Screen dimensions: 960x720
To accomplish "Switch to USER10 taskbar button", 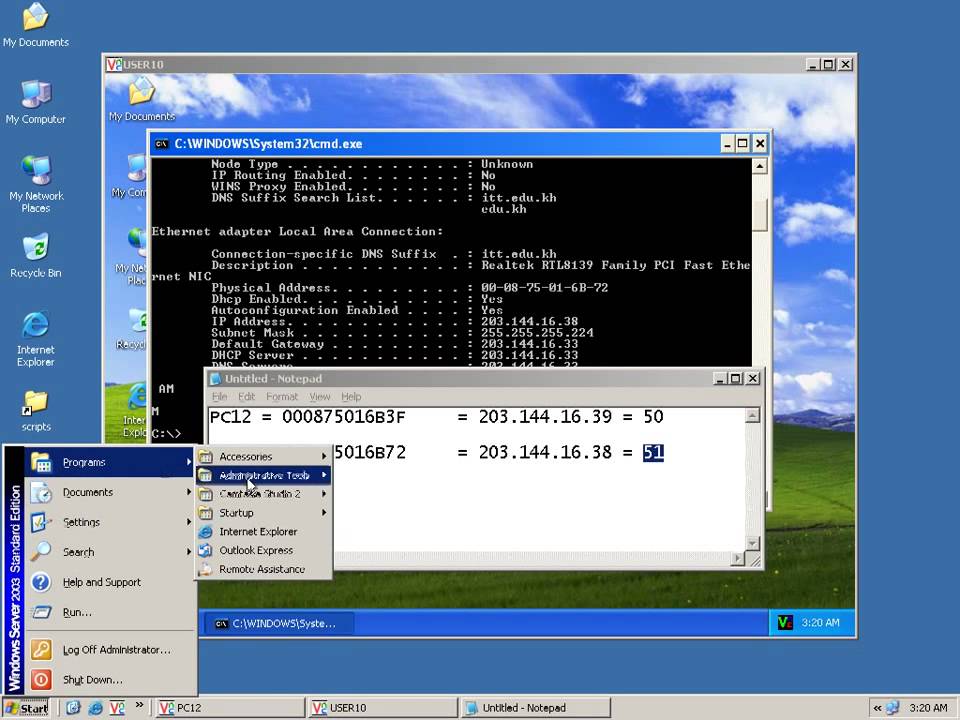I will pos(382,708).
